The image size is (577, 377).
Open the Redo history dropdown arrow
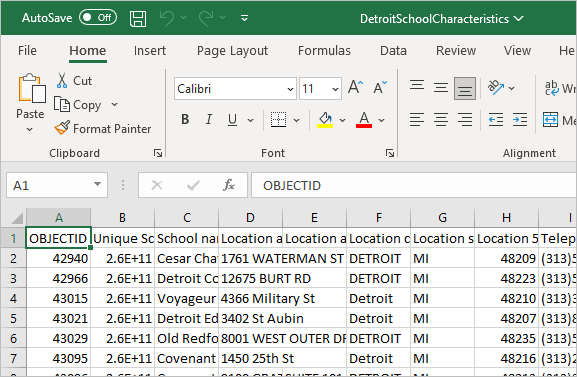tap(223, 17)
